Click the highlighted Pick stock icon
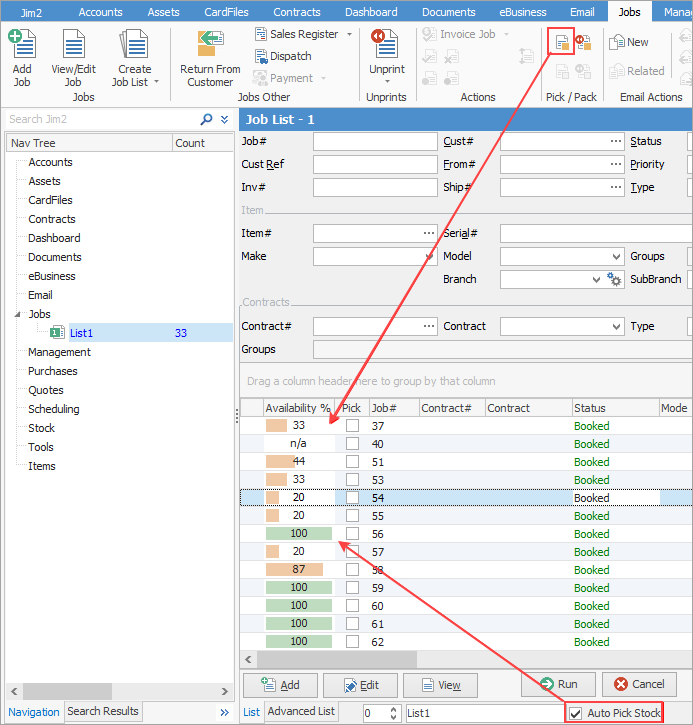The width and height of the screenshot is (693, 725). tap(561, 42)
